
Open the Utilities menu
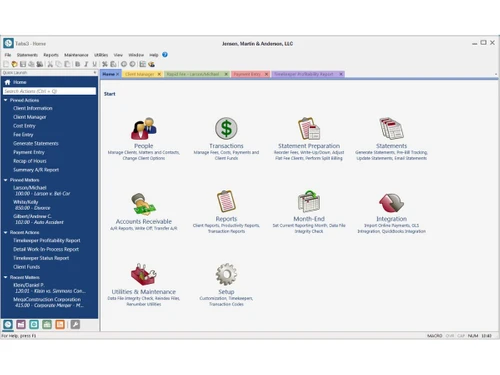[x=101, y=55]
